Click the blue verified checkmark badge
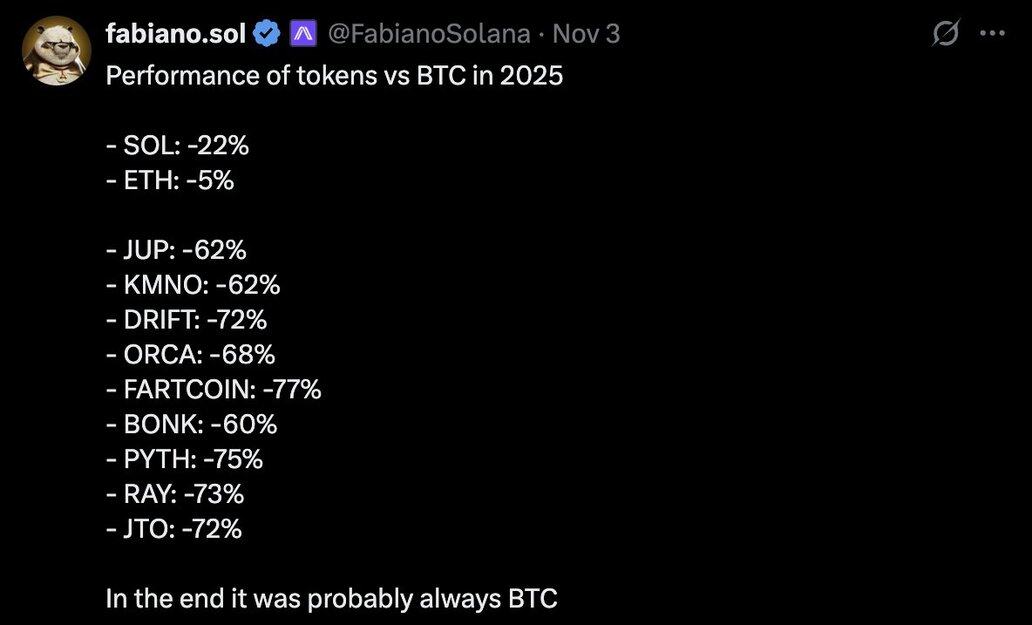The image size is (1032, 625). click(x=267, y=34)
